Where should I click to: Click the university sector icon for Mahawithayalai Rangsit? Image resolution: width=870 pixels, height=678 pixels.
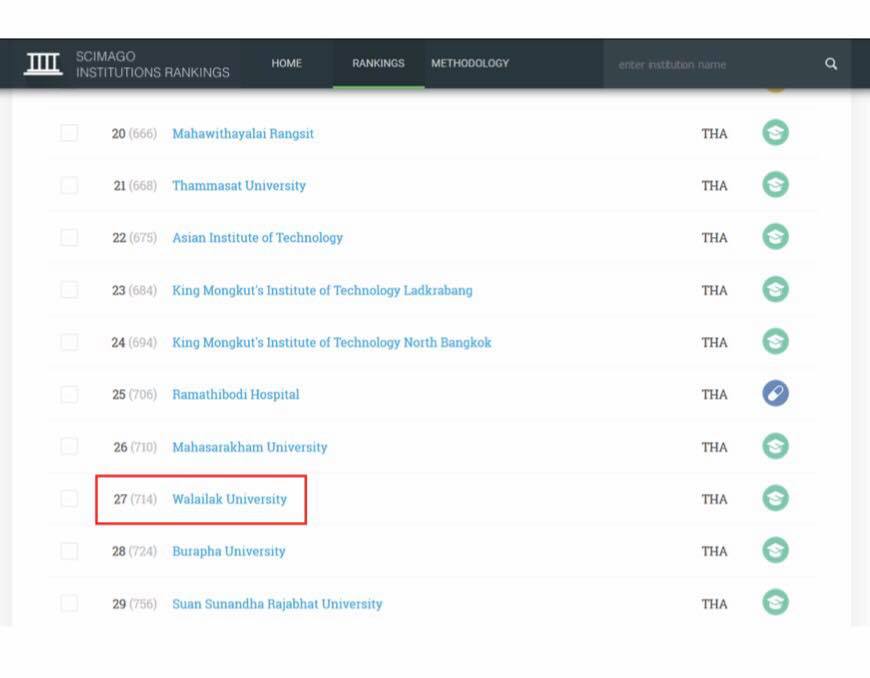pos(775,133)
